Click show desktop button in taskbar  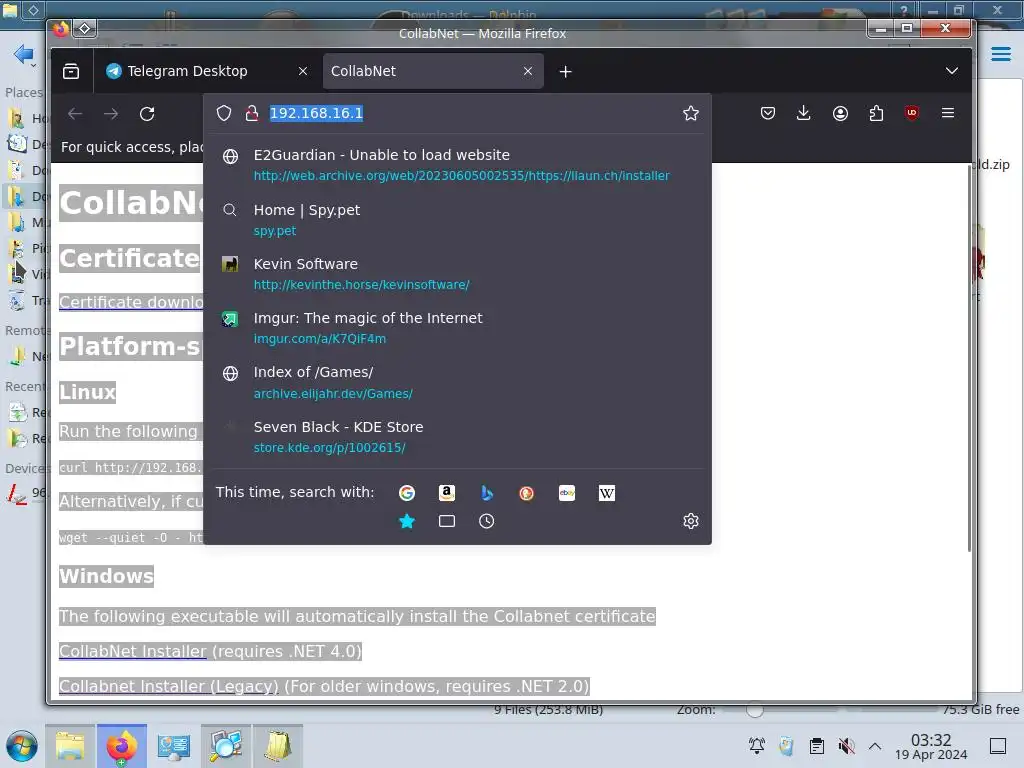tap(998, 746)
